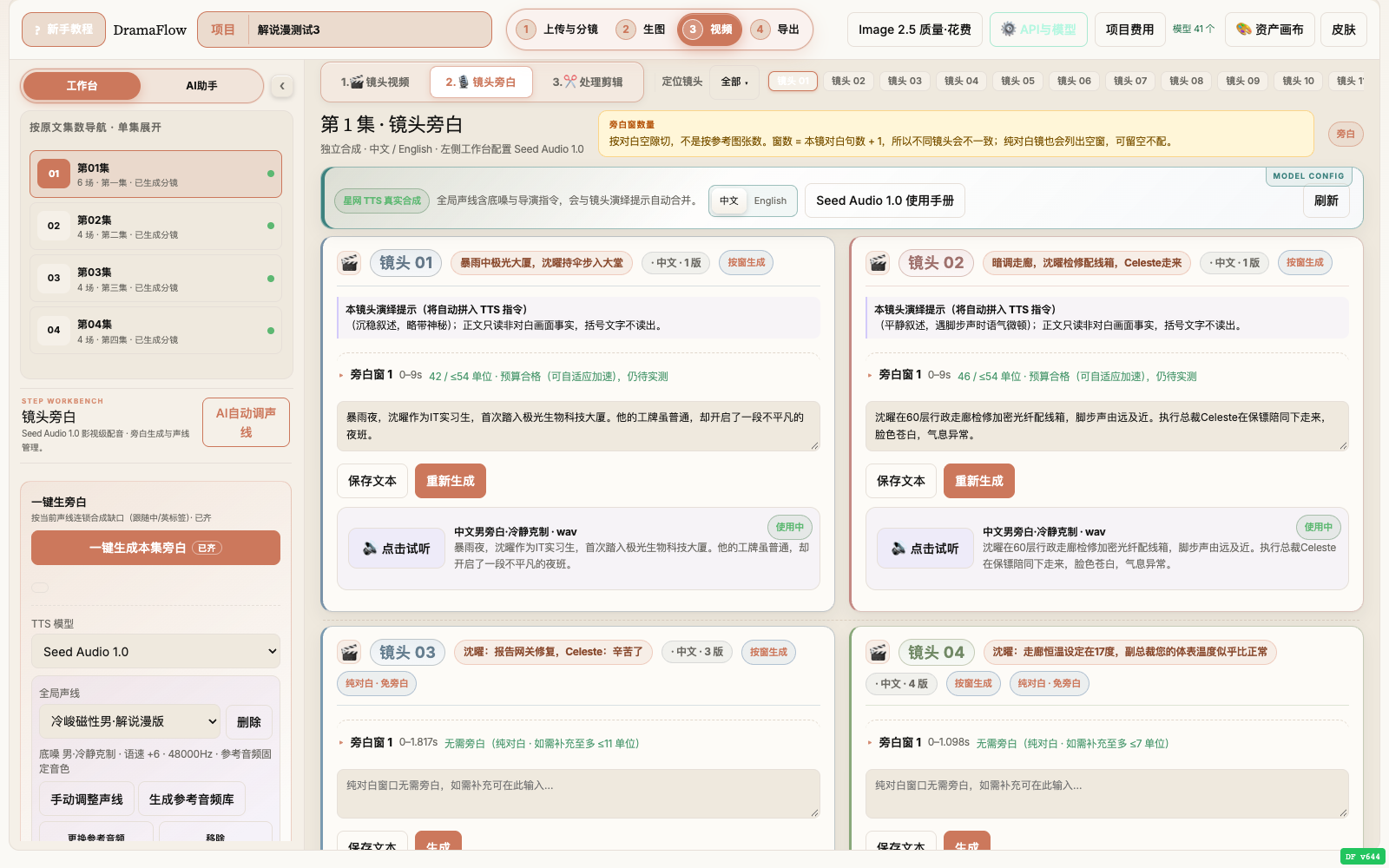Screen dimensions: 1389x868
Task: Open TTS 模型 Seed Audio 1.0 dropdown
Action: pos(155,652)
